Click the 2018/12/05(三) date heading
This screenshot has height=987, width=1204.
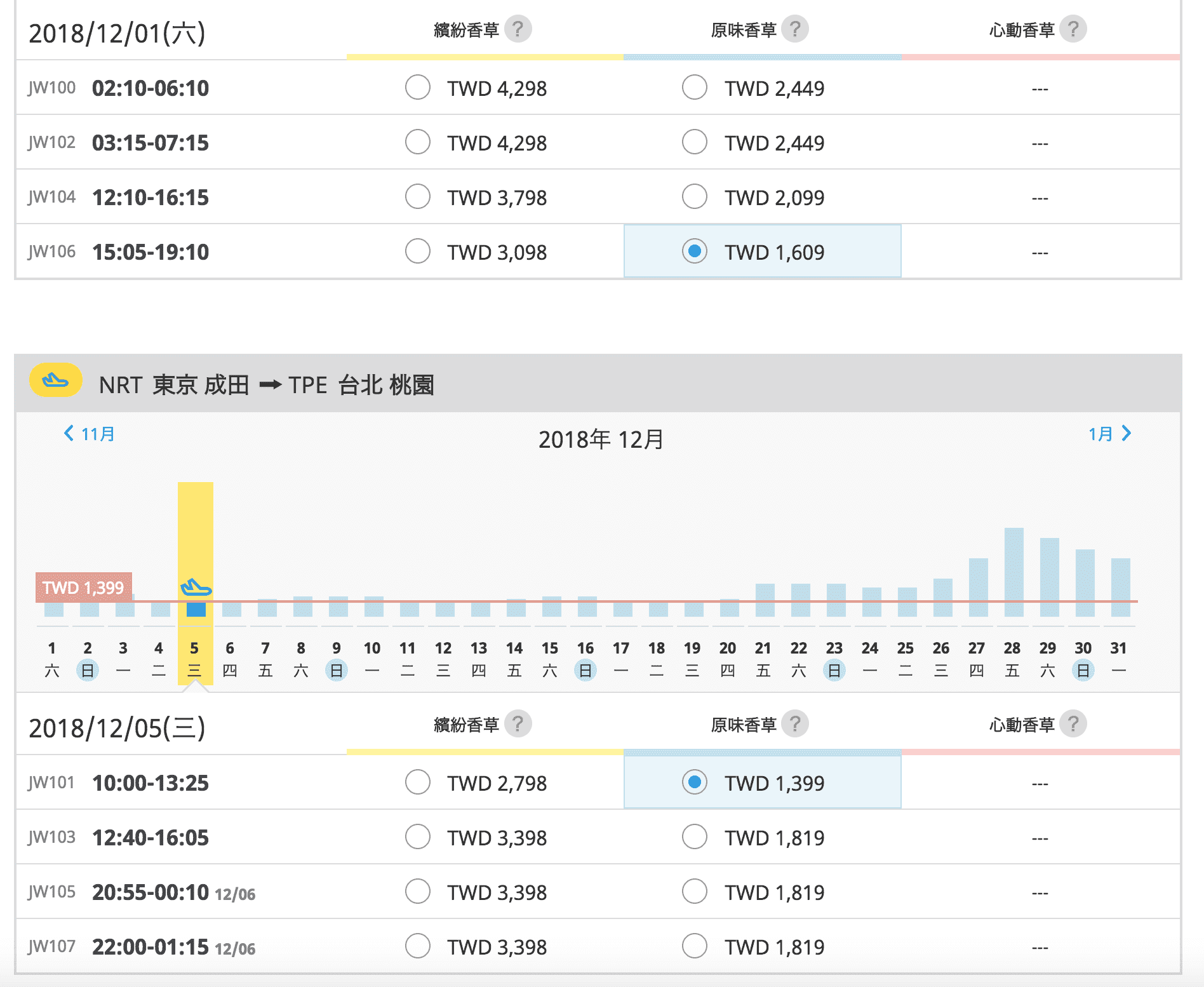pyautogui.click(x=117, y=728)
